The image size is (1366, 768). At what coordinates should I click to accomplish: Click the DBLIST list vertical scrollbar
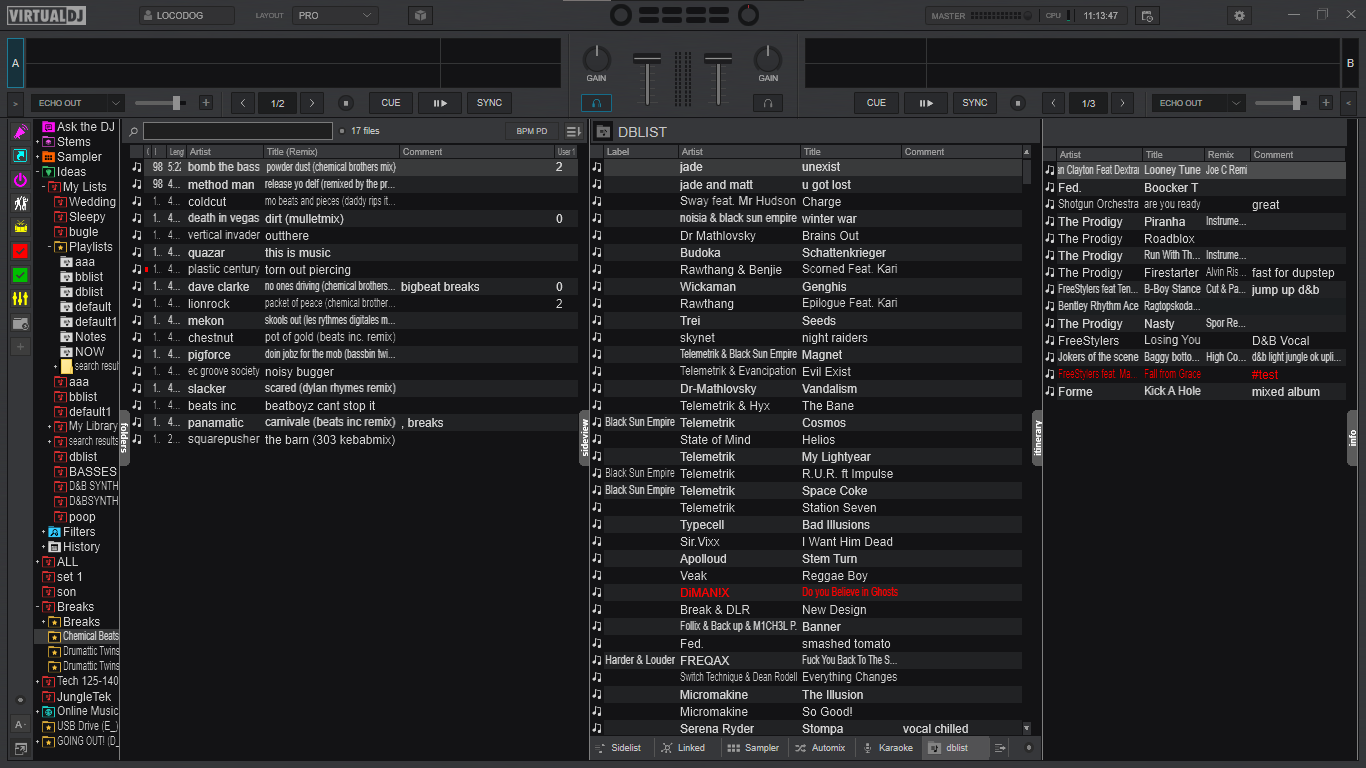(1027, 440)
